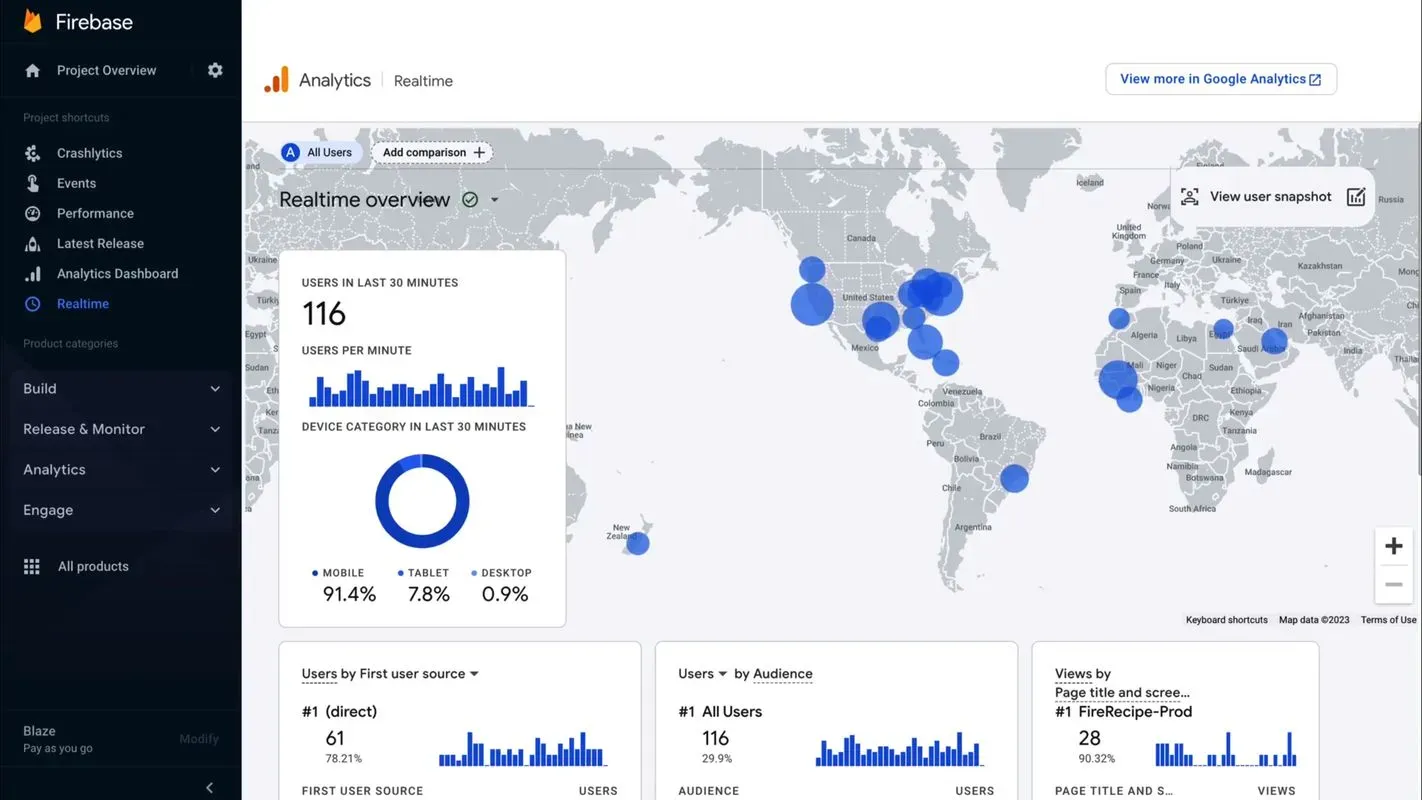Click the FIRST USER SOURCE column header
The height and width of the screenshot is (800, 1422).
(362, 791)
